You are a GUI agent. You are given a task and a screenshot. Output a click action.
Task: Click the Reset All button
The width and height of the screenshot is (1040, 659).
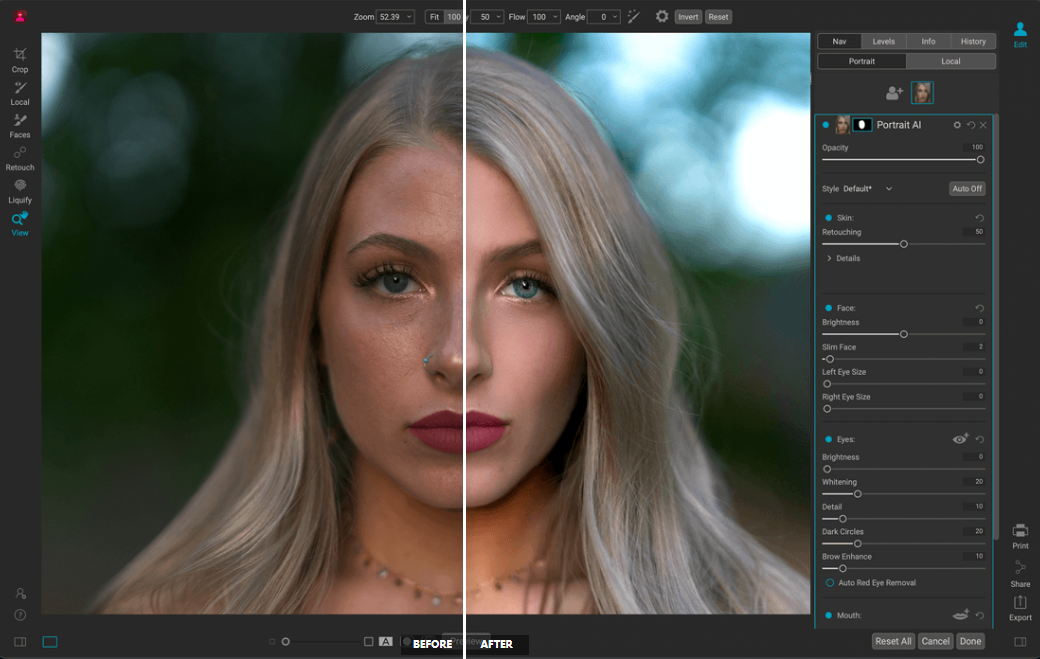coord(892,641)
